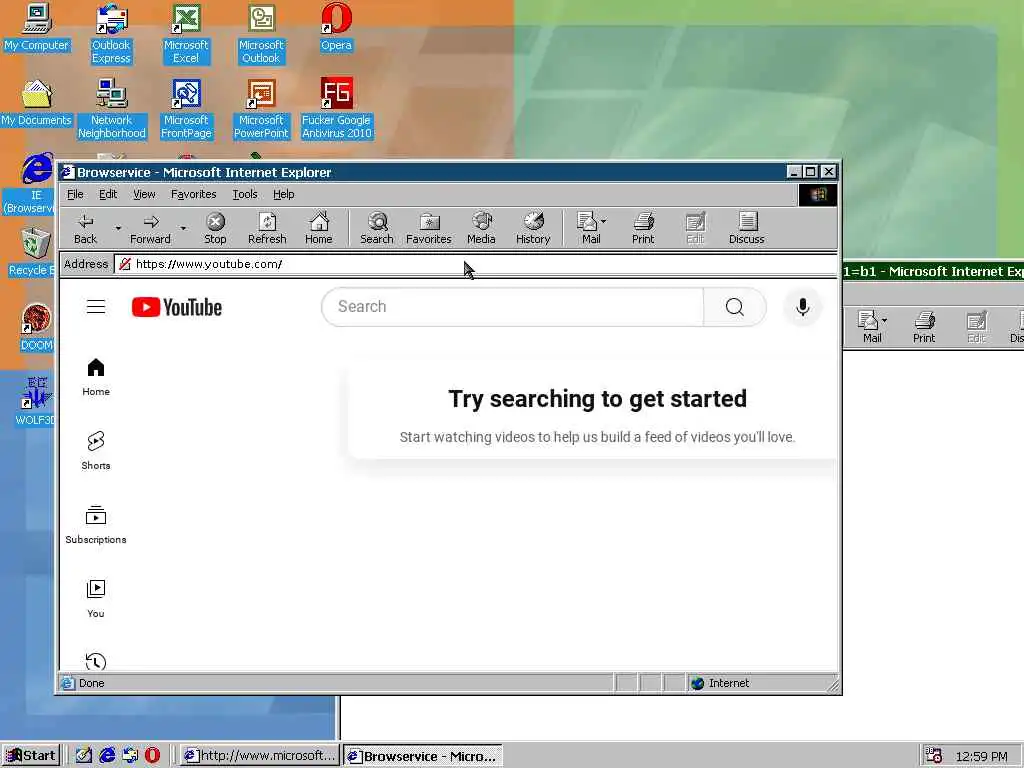Click the Start button
The height and width of the screenshot is (768, 1024).
point(31,756)
